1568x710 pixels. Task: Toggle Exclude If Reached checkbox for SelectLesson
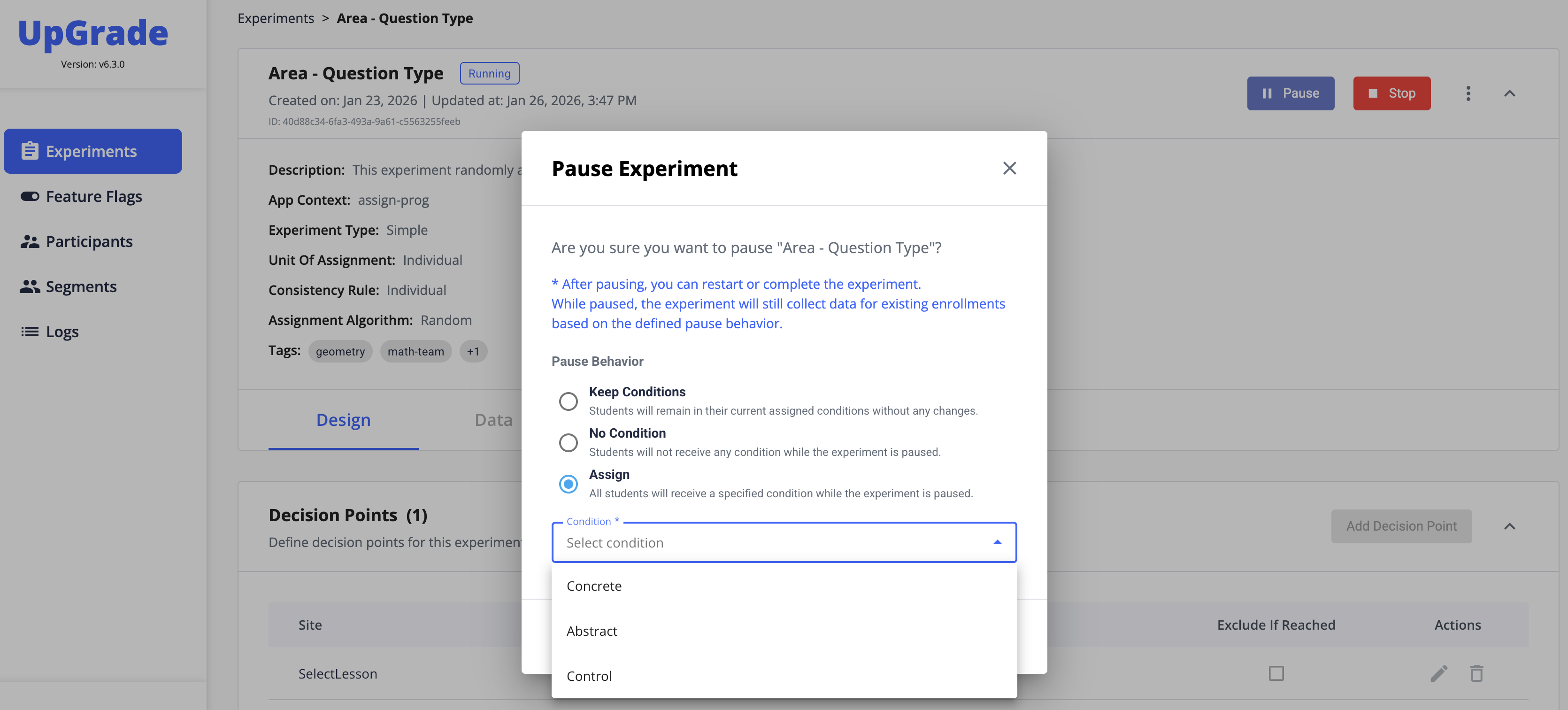click(x=1276, y=673)
